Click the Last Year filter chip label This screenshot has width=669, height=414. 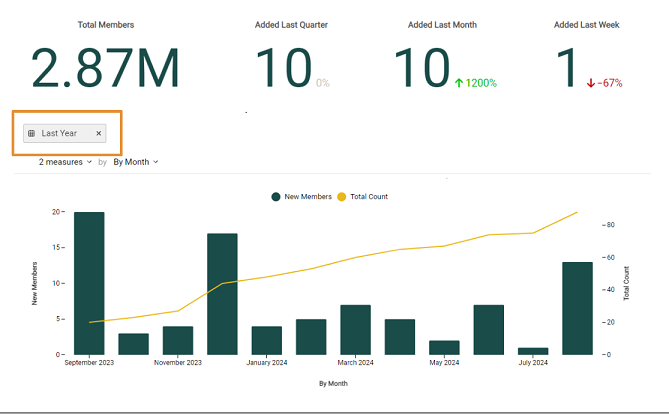point(59,133)
